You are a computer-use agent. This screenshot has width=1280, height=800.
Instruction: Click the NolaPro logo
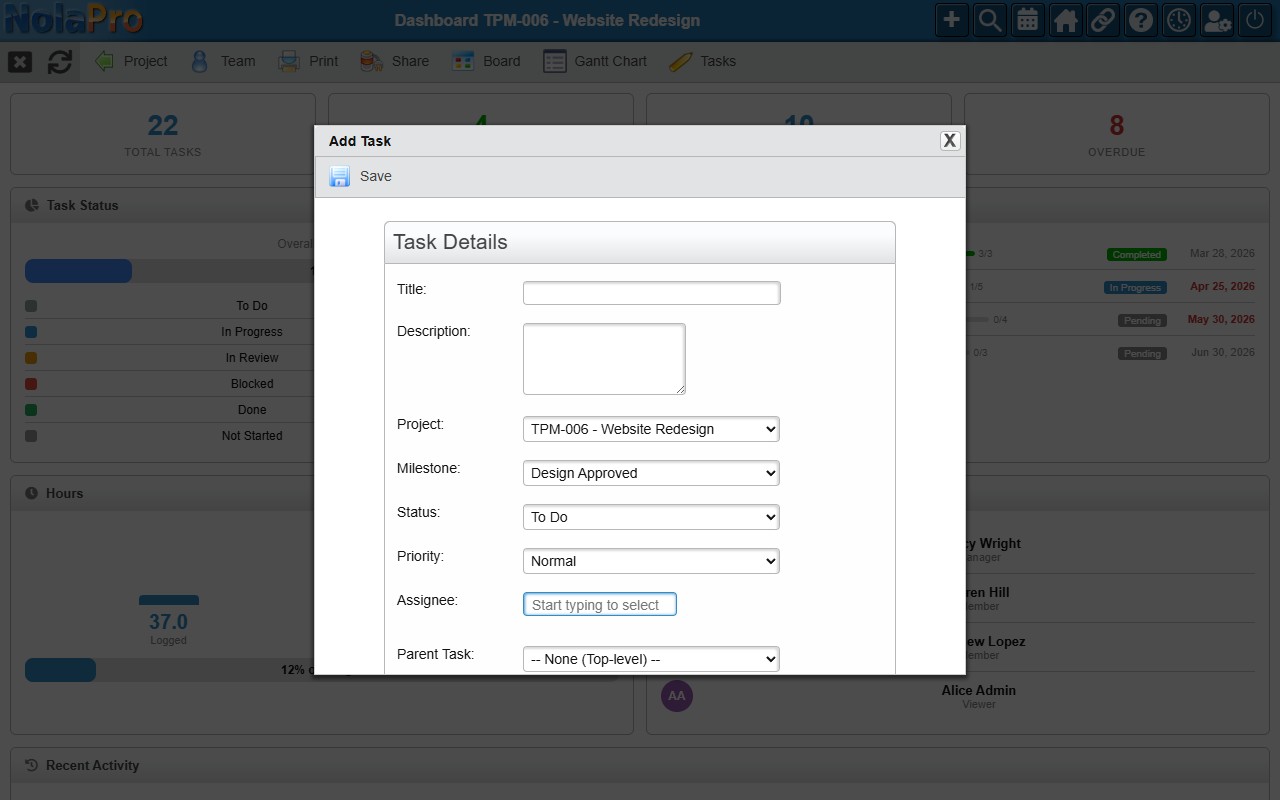[x=73, y=19]
